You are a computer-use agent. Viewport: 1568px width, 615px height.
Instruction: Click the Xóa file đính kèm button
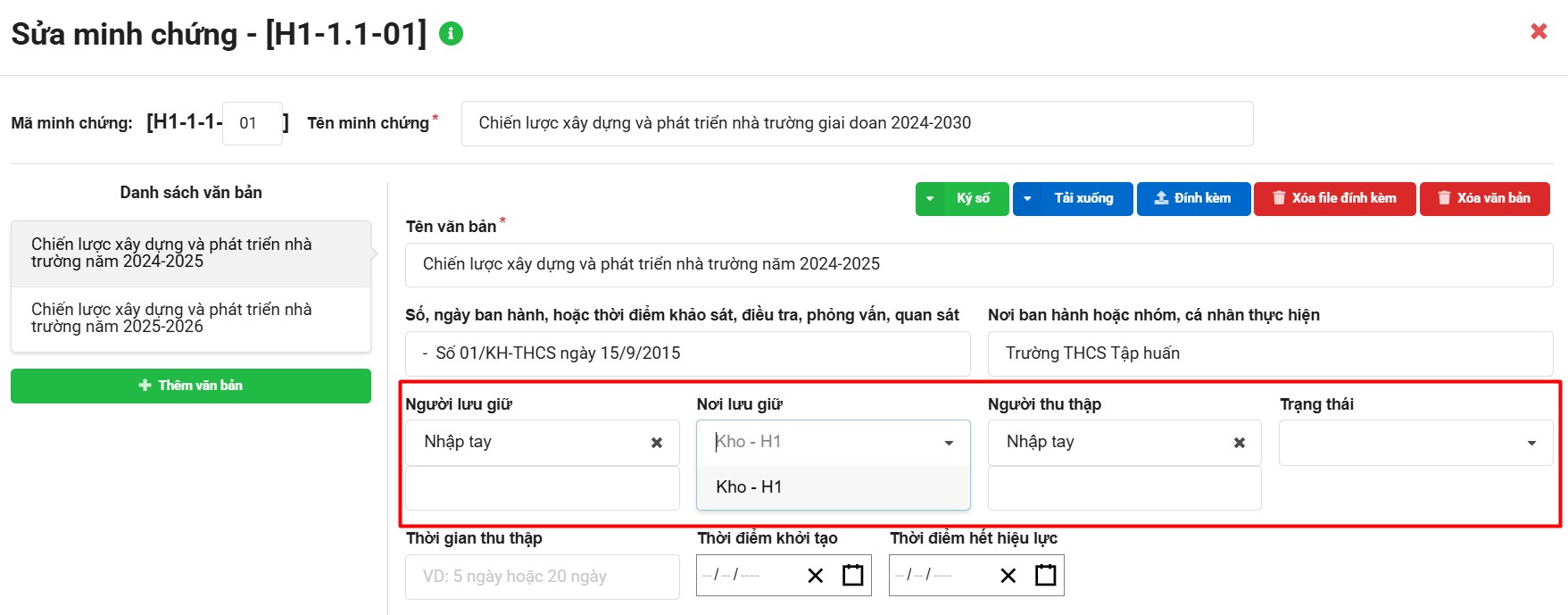tap(1334, 199)
